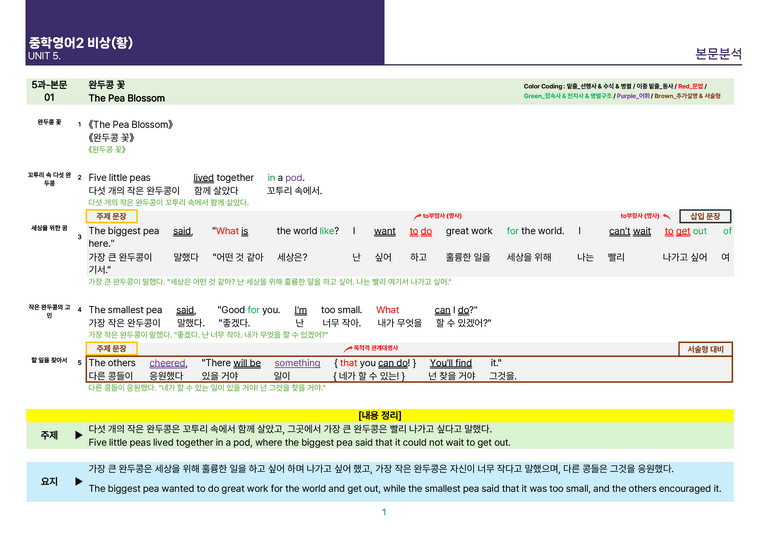Select 'The others' in sentence 5
Screen dimensions: 768x543
[112, 363]
